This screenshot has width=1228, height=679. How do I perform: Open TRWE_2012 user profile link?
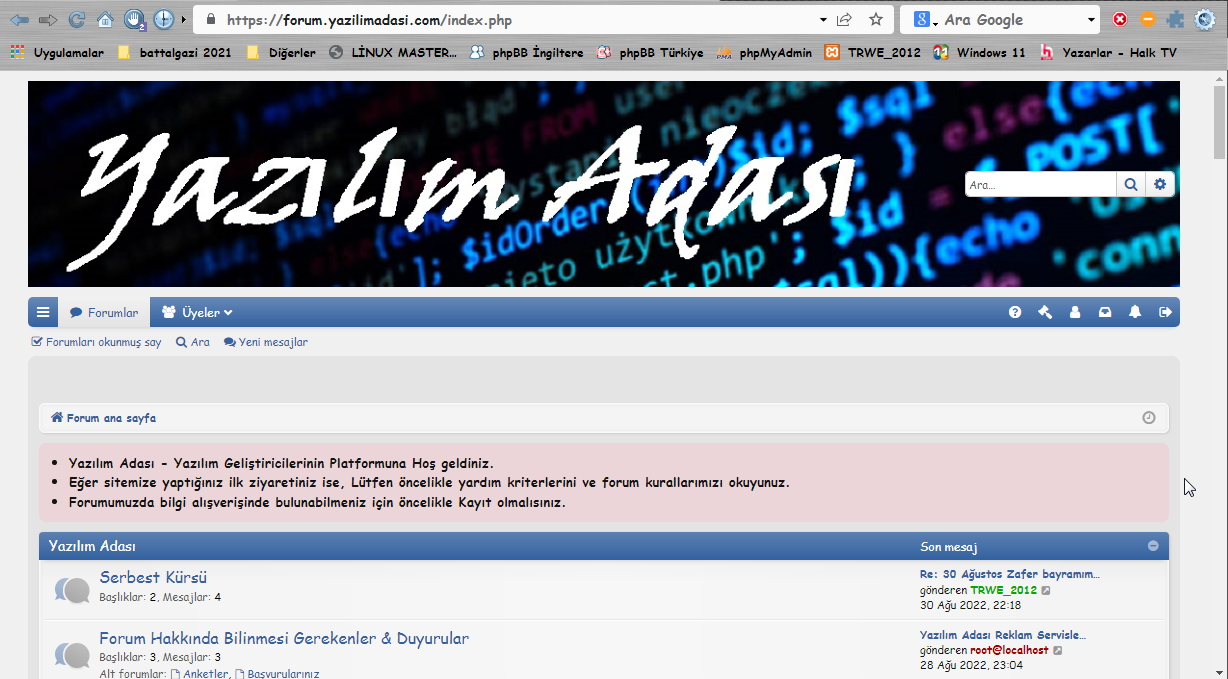coord(1004,590)
